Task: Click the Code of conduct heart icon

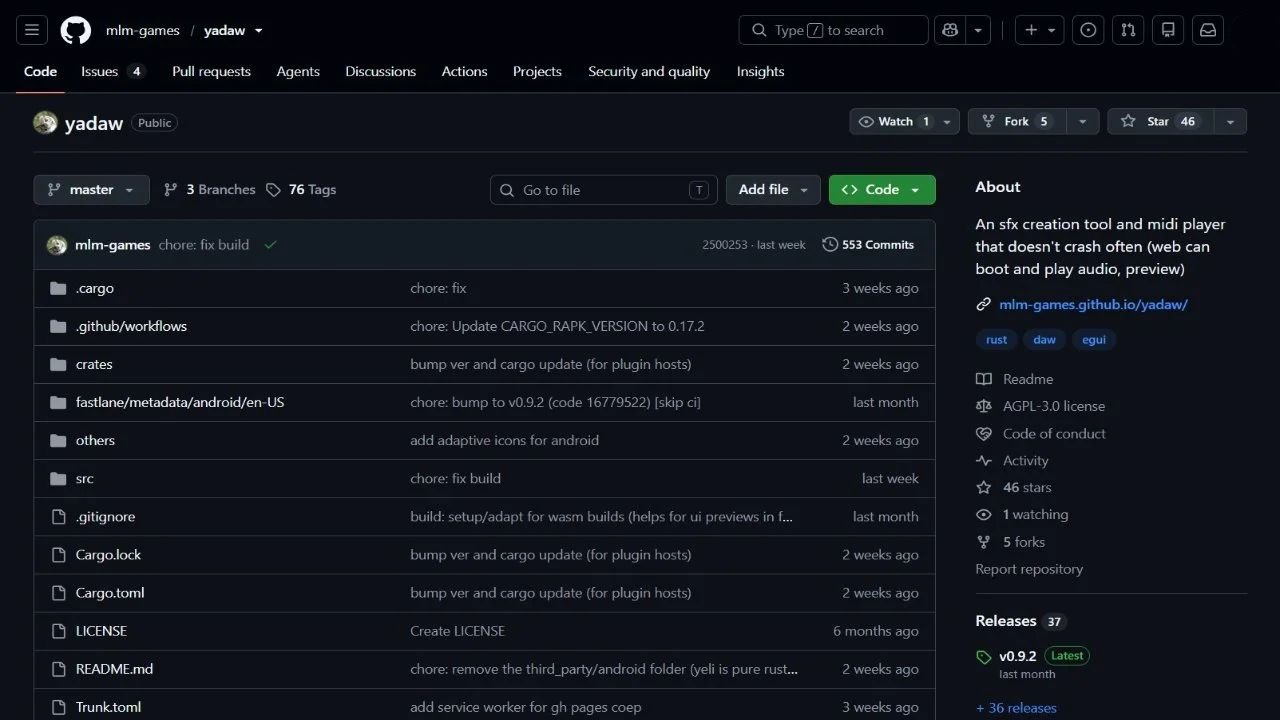Action: (984, 434)
